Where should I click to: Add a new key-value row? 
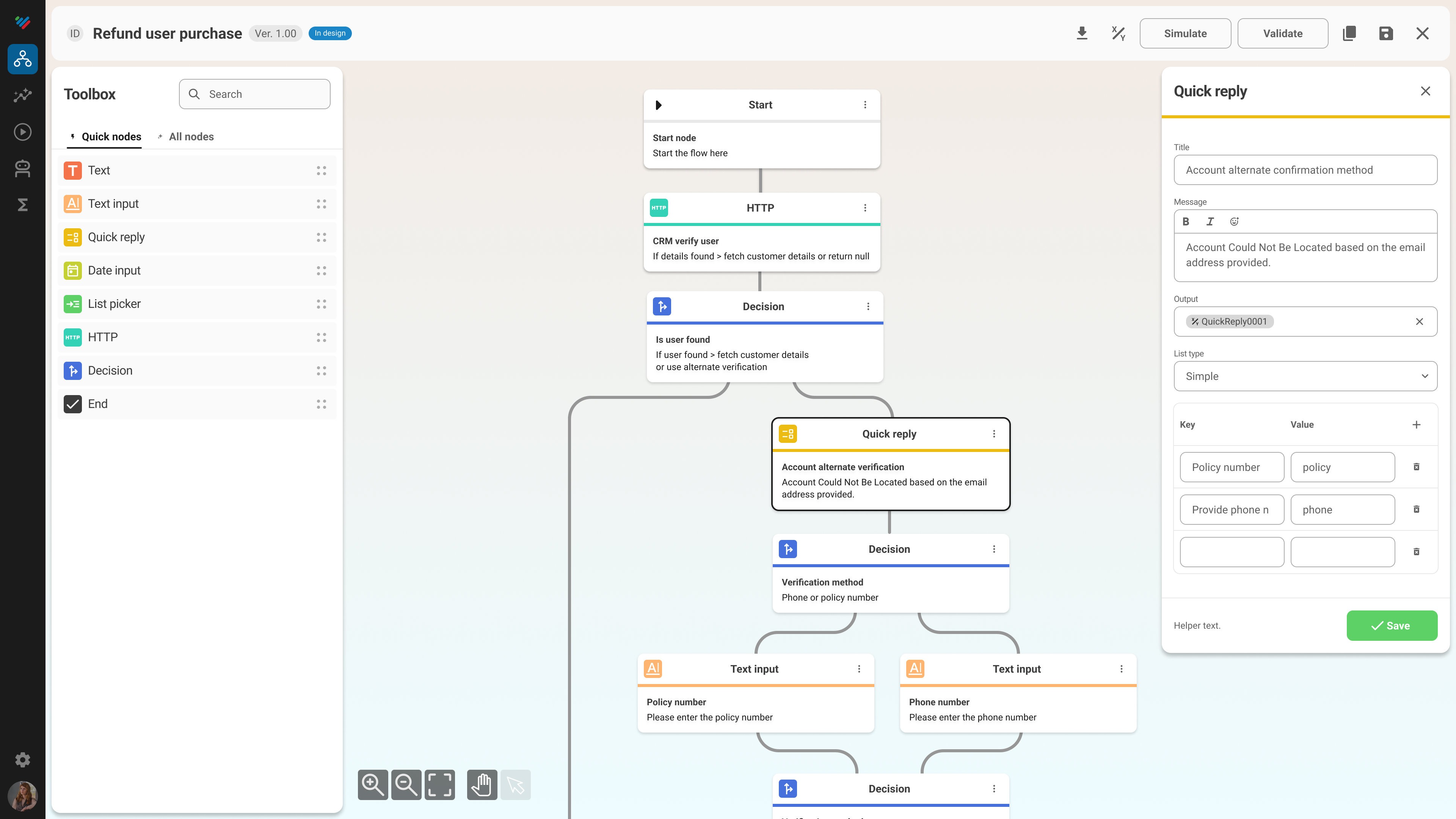tap(1417, 425)
